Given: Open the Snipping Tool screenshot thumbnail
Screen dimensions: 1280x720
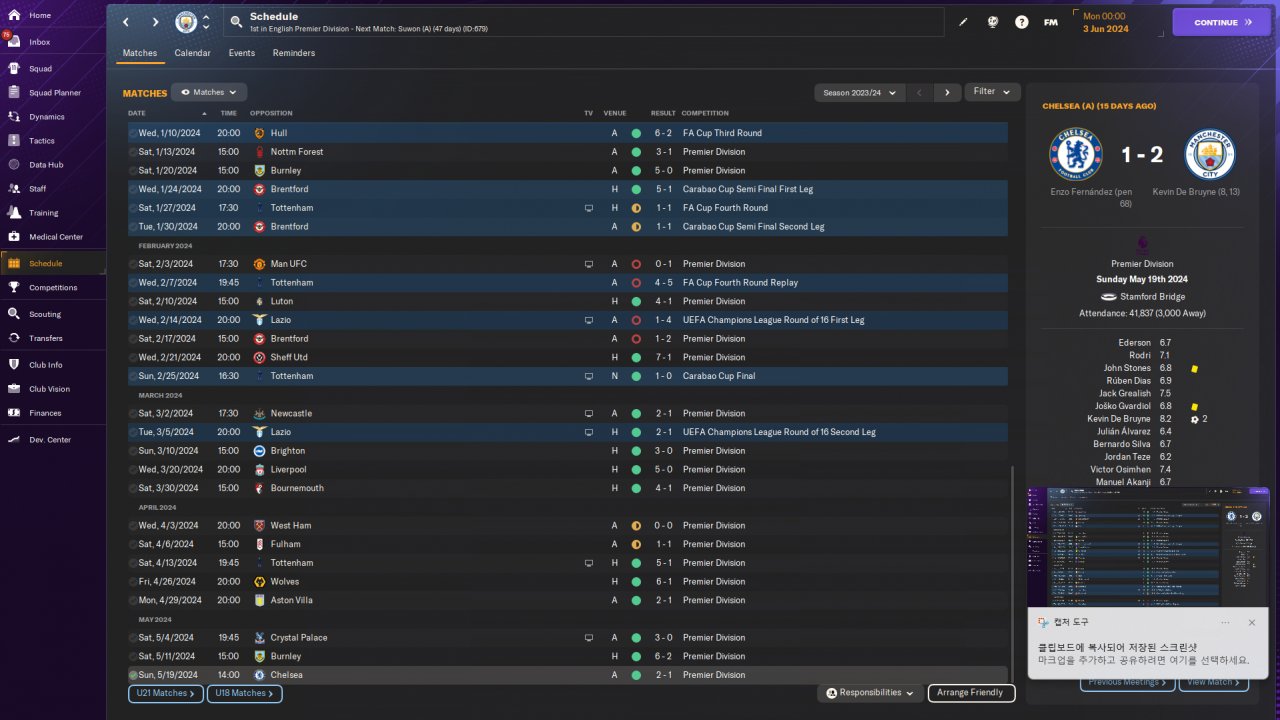Looking at the screenshot, I should (1147, 546).
